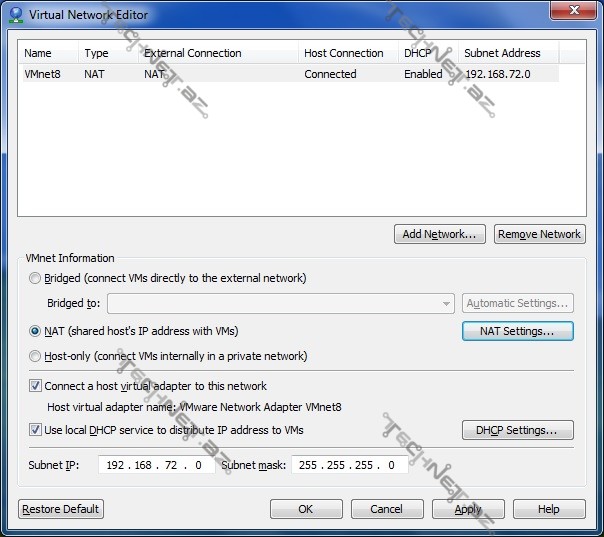Click External Connection column header
604x537 pixels.
218,53
